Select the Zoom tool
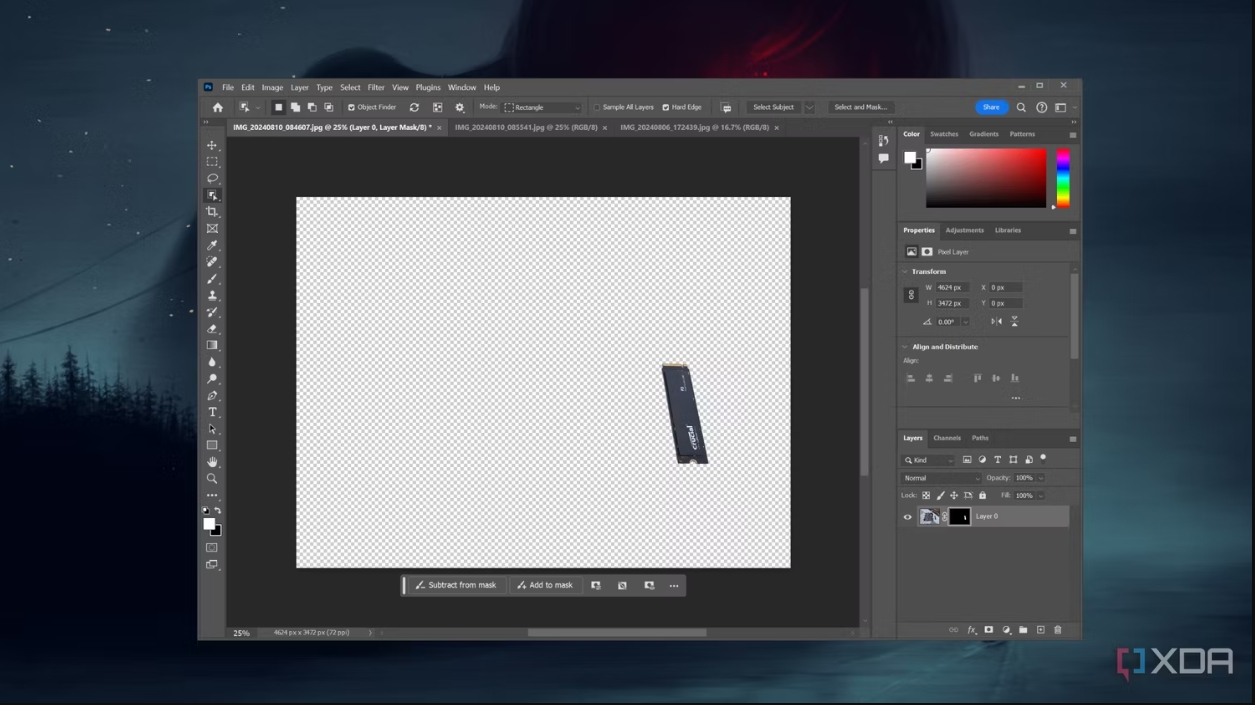The image size is (1255, 705). tap(212, 479)
